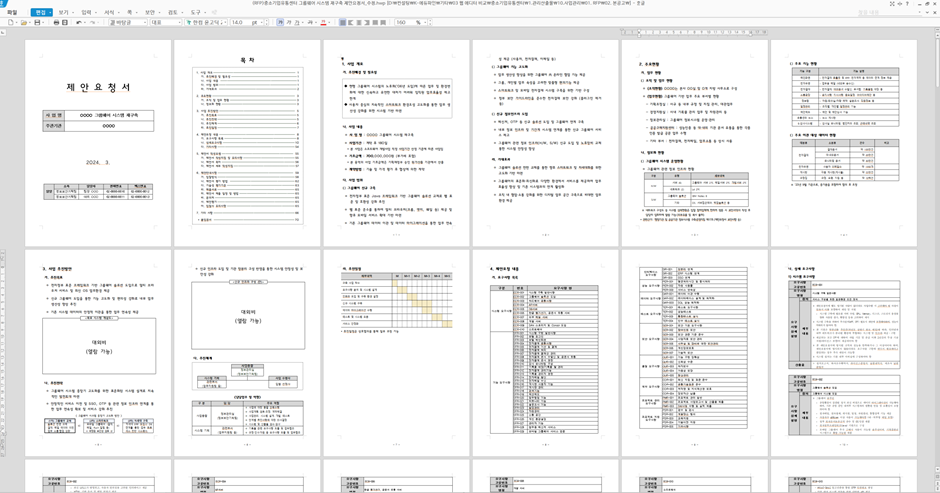
Task: Save the document with the diskette icon
Action: 37,22
